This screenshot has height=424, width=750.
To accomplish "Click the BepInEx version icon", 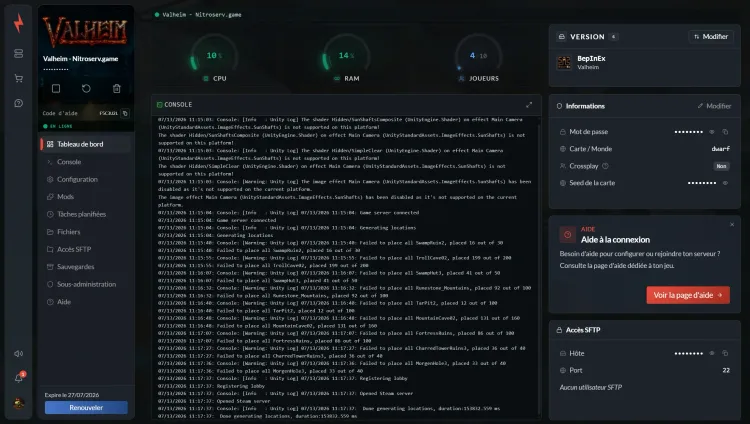I will point(564,62).
